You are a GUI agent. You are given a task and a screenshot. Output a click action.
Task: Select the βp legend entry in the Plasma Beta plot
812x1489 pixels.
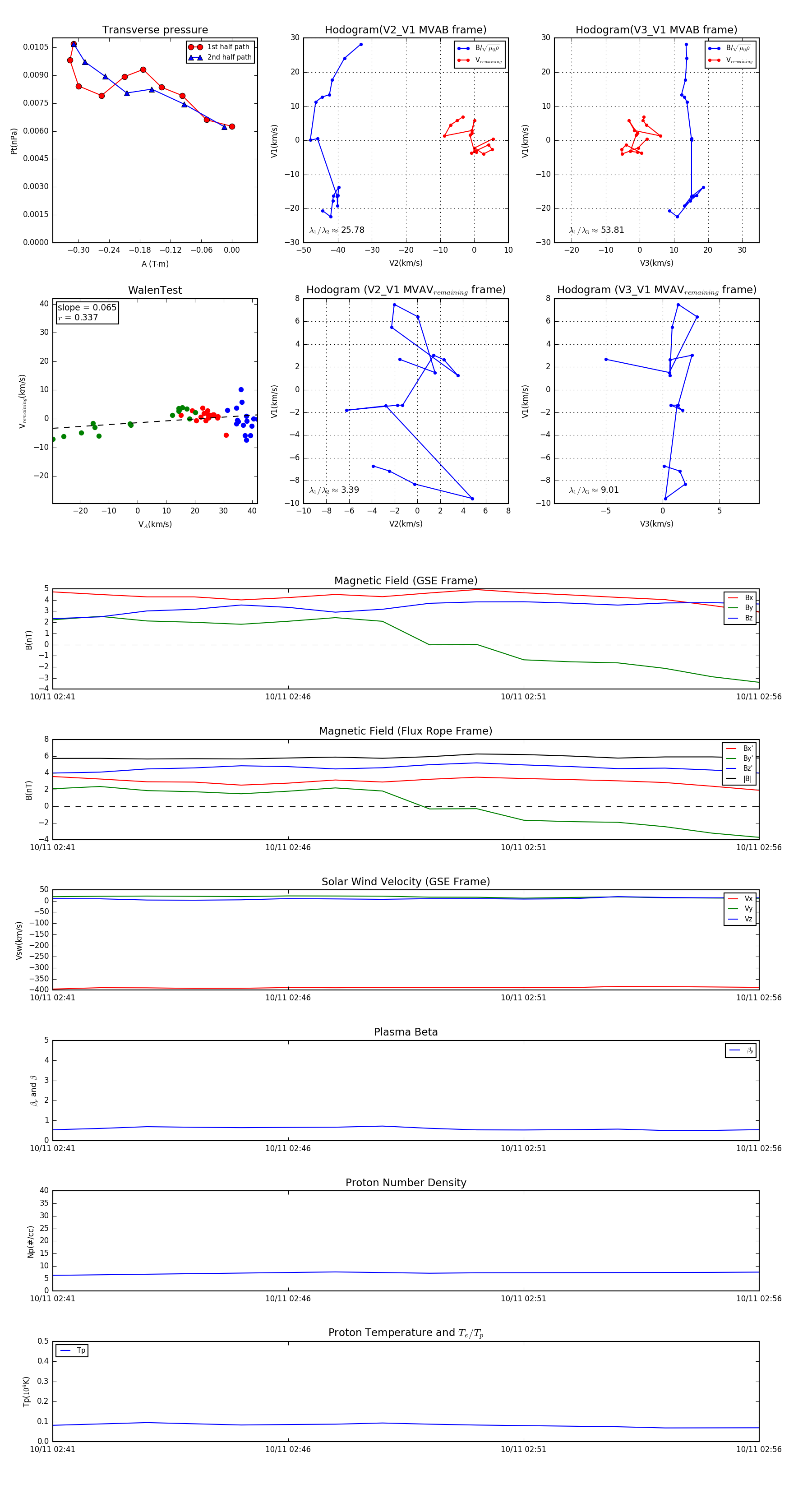741,1050
